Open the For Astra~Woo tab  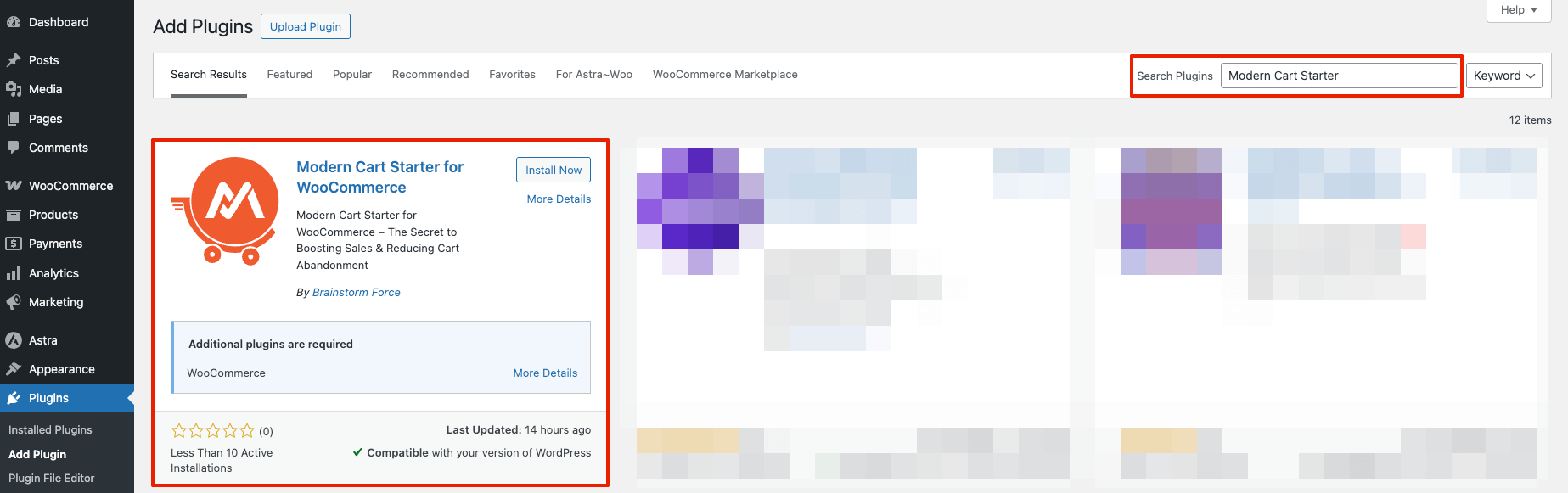pyautogui.click(x=594, y=75)
